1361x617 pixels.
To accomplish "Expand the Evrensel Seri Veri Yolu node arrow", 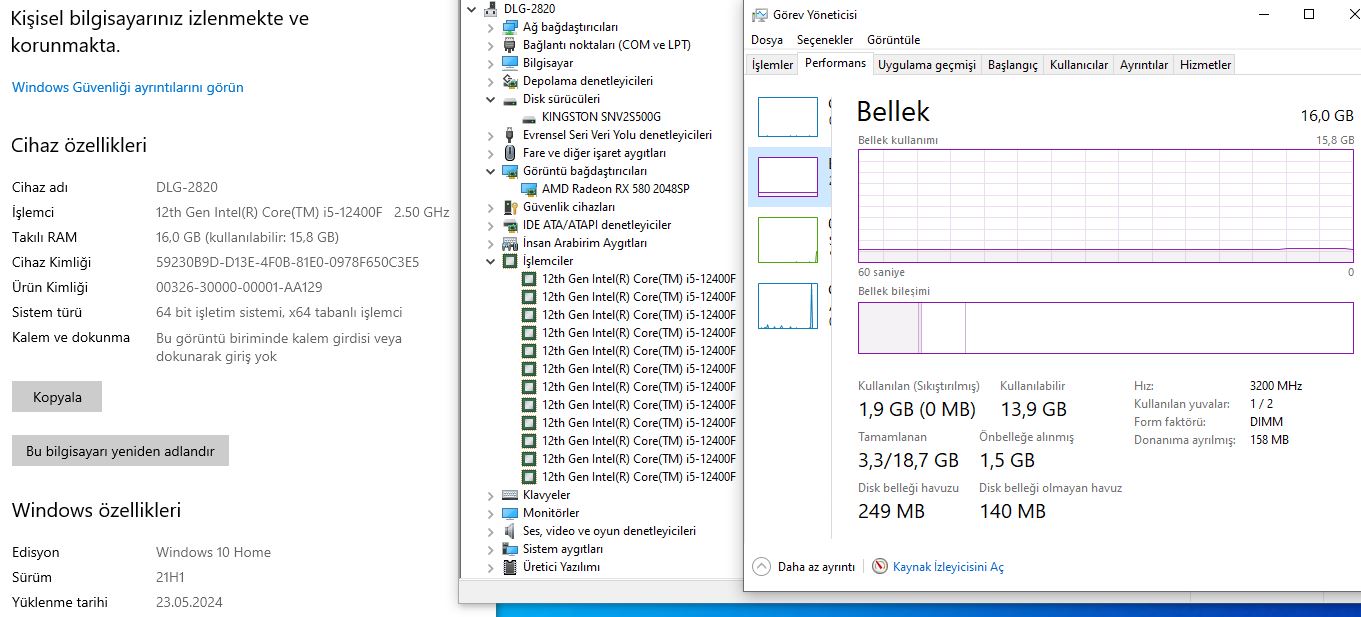I will click(490, 135).
